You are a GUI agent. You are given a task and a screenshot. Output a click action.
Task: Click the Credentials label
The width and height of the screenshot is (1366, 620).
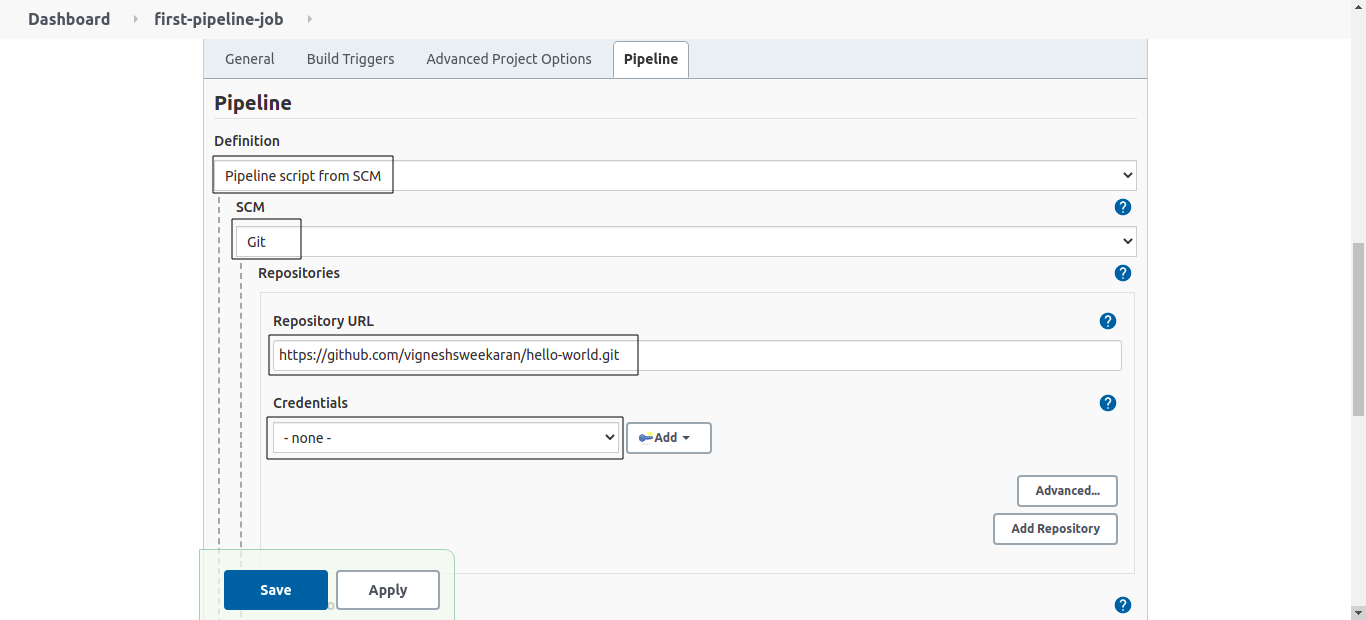pyautogui.click(x=311, y=403)
